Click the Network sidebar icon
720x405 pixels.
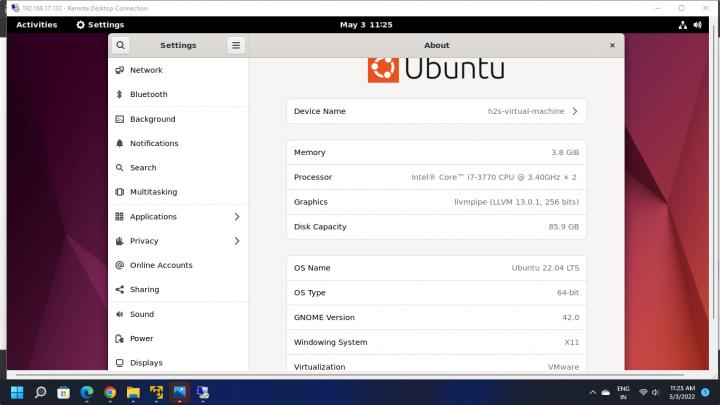coord(119,70)
